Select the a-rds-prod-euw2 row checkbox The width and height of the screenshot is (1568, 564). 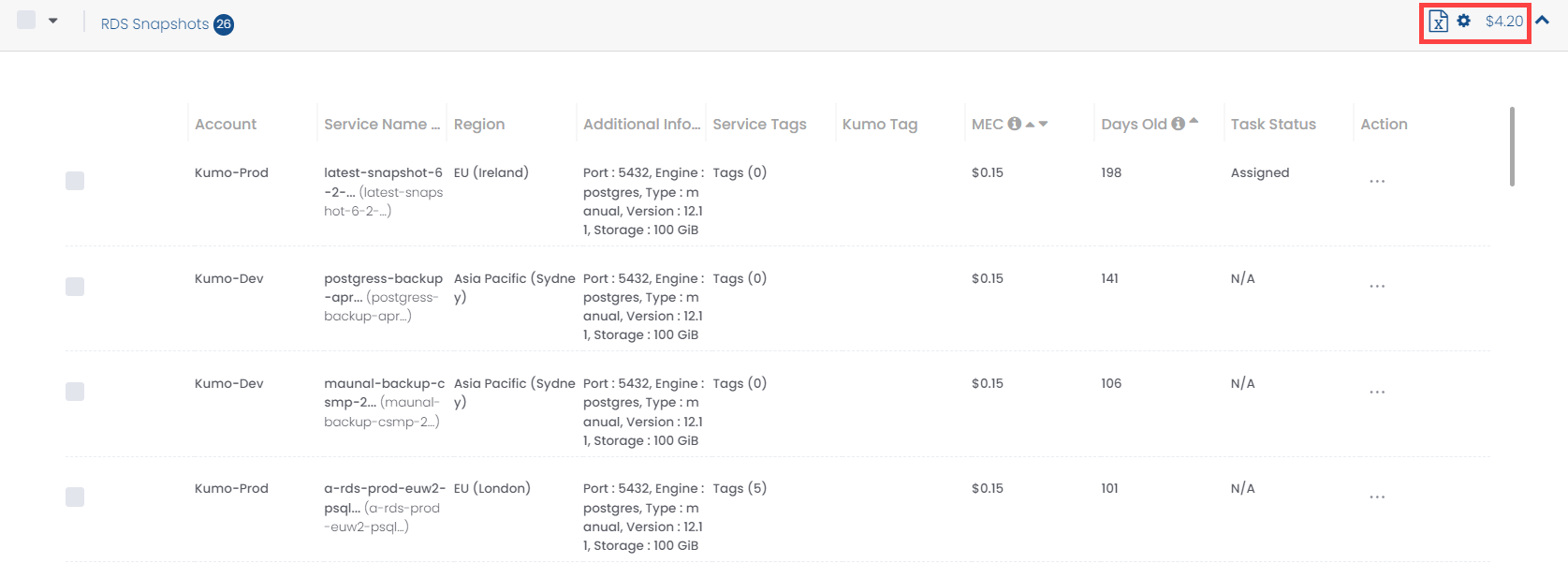(75, 497)
